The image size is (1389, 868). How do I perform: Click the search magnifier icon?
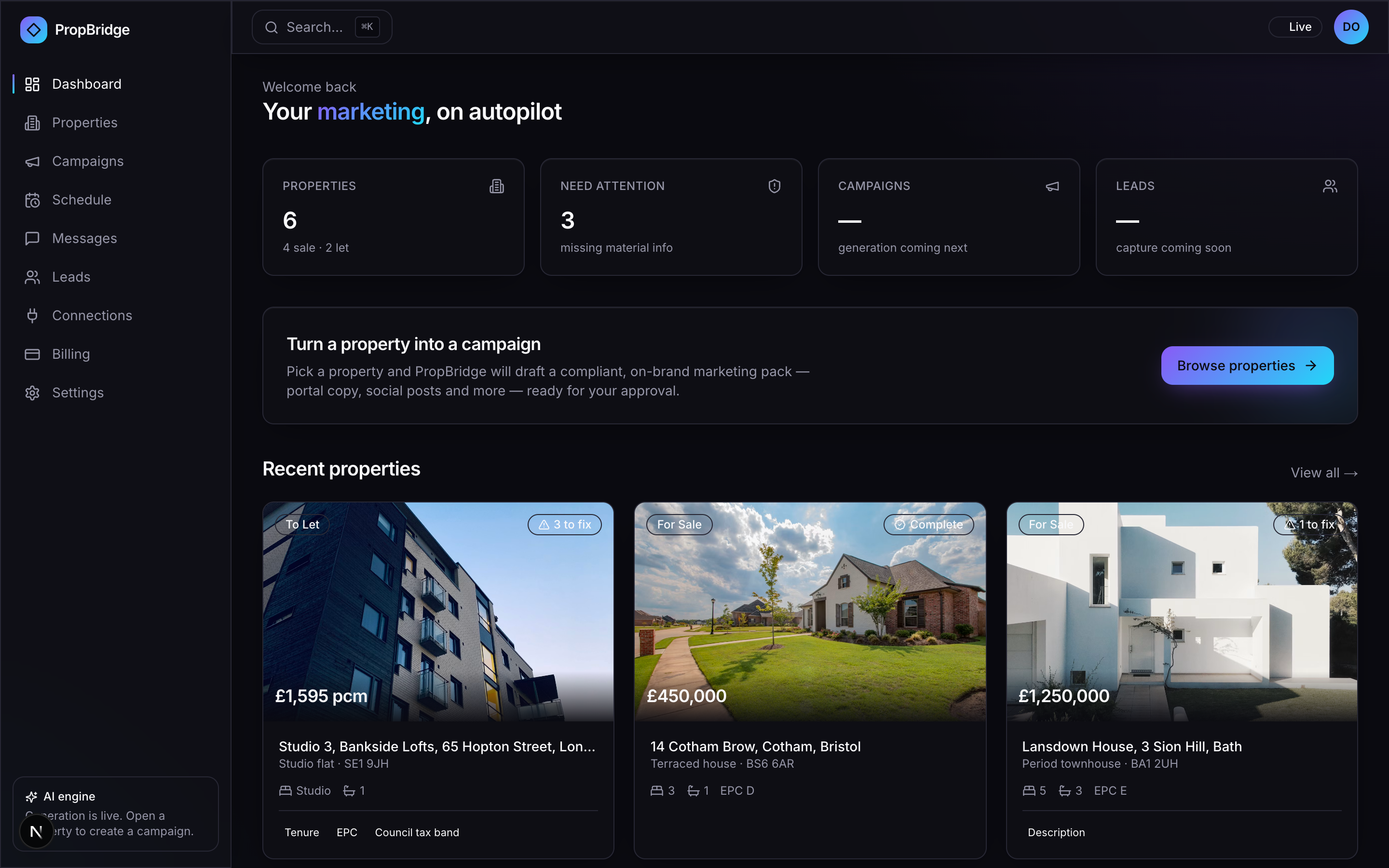tap(272, 27)
